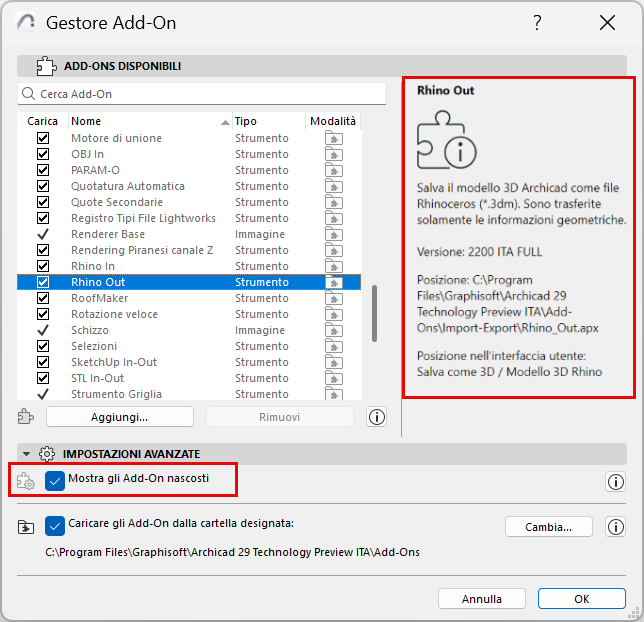Click the designated folder icon near Caricare option
The width and height of the screenshot is (644, 622).
click(x=26, y=527)
